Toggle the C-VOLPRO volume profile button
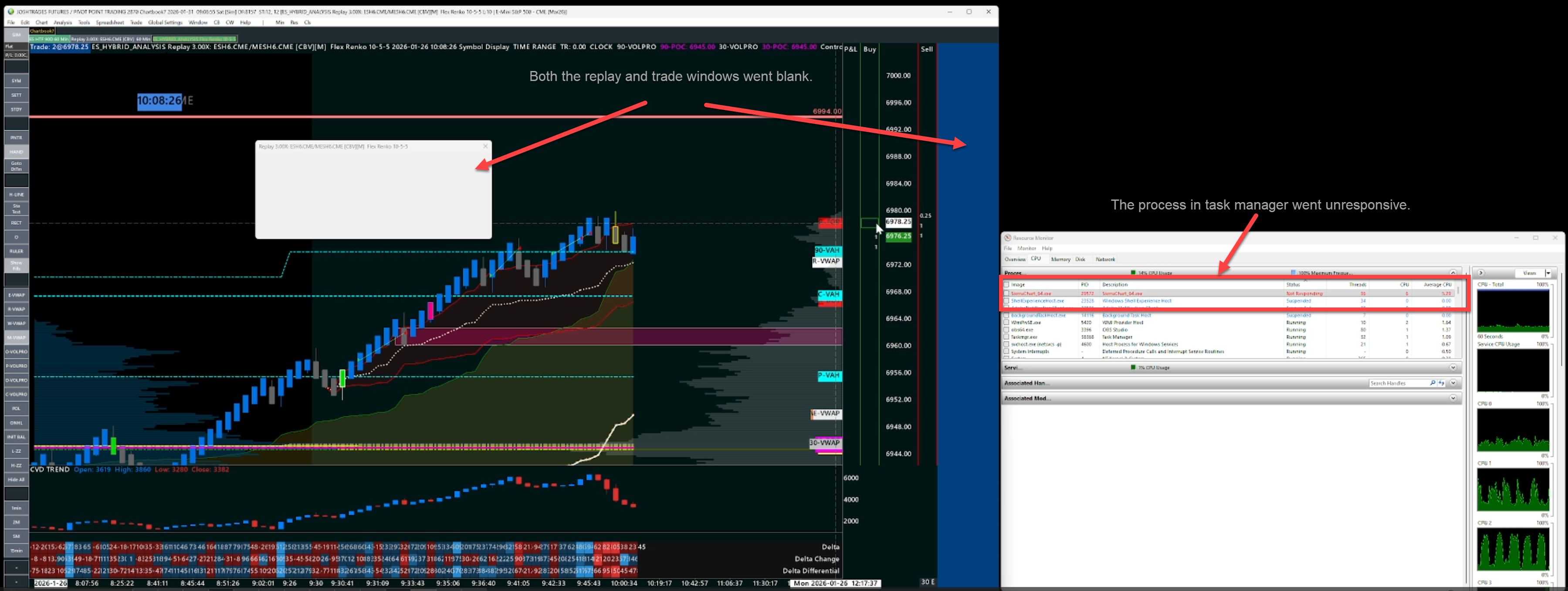 [17, 395]
